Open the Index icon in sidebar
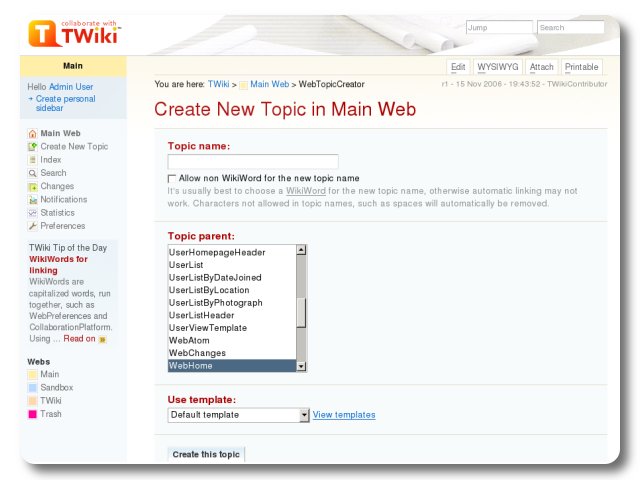Image resolution: width=640 pixels, height=480 pixels. [x=33, y=160]
